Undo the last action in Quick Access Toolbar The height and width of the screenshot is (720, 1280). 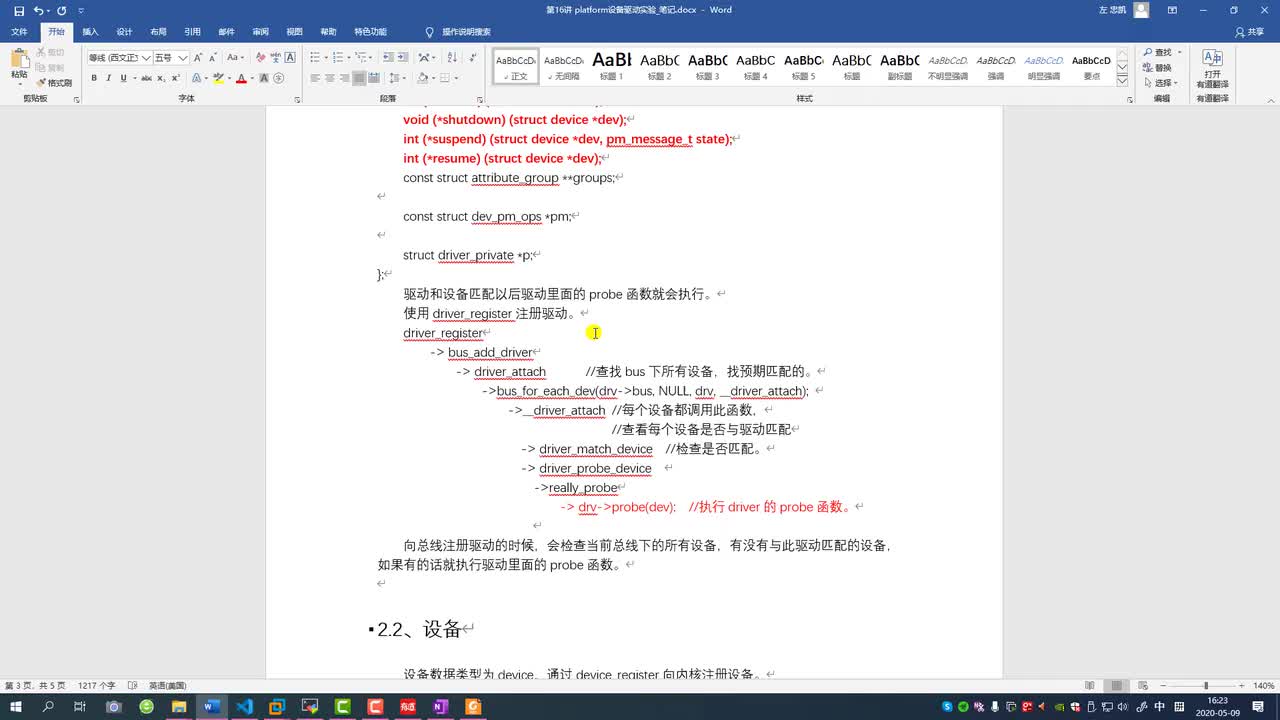(x=38, y=10)
